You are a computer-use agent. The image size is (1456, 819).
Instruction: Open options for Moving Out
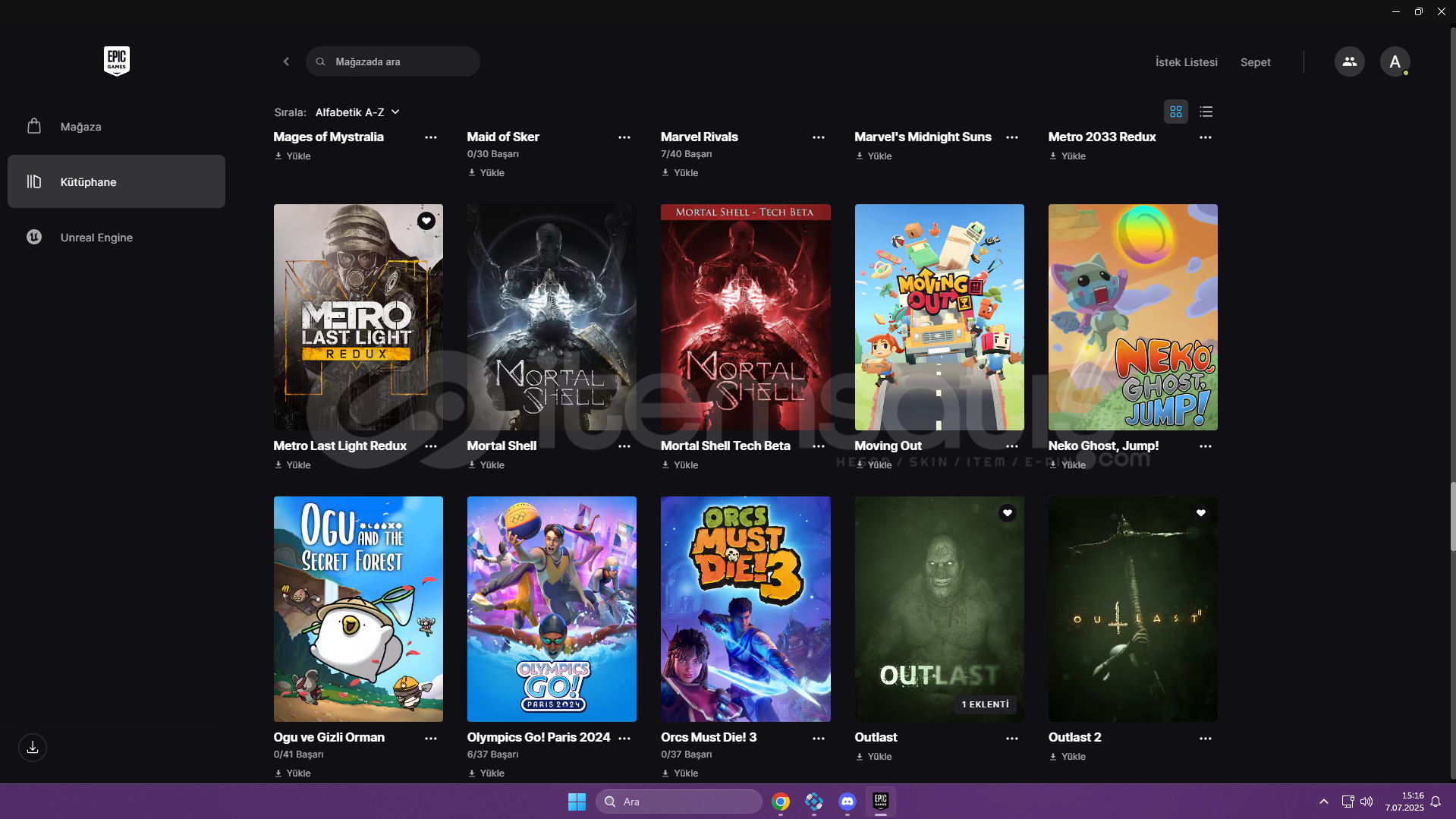pyautogui.click(x=1012, y=446)
